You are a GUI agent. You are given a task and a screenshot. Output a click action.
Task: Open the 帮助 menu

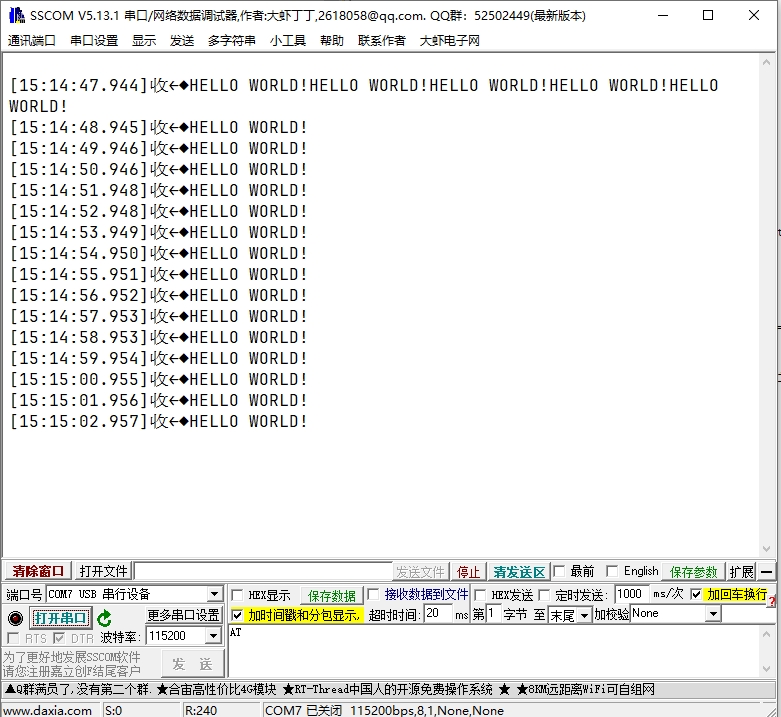pos(332,40)
